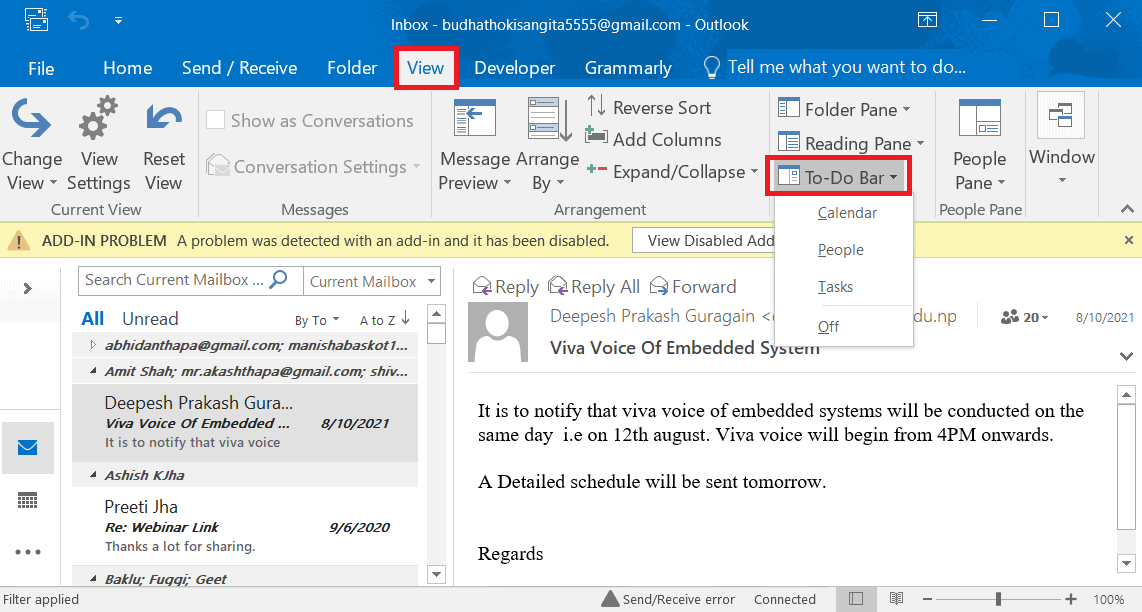Expand the folder pane chevron
The width and height of the screenshot is (1142, 612).
28,288
